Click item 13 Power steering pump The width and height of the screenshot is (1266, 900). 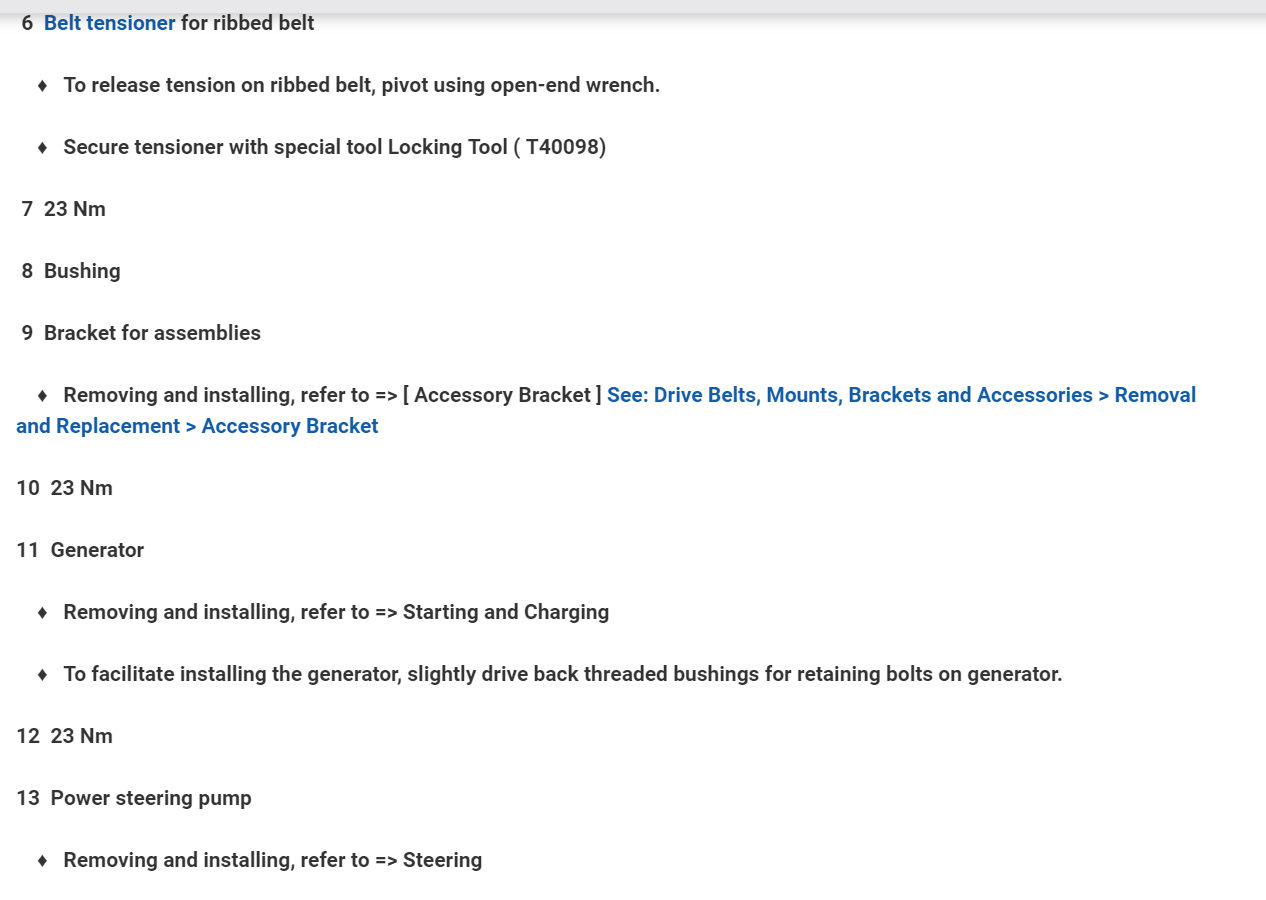click(151, 798)
